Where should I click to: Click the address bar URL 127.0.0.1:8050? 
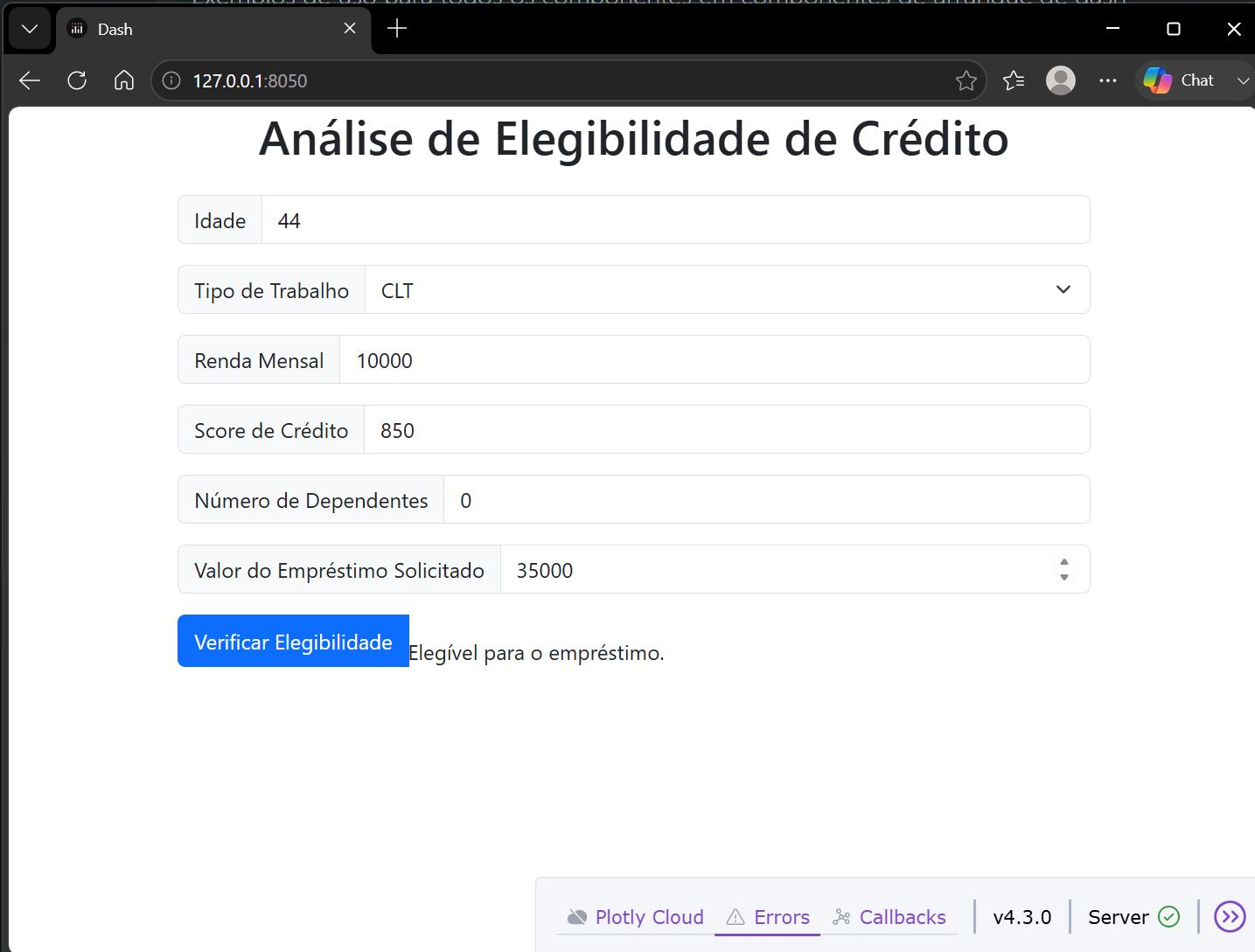tap(250, 80)
